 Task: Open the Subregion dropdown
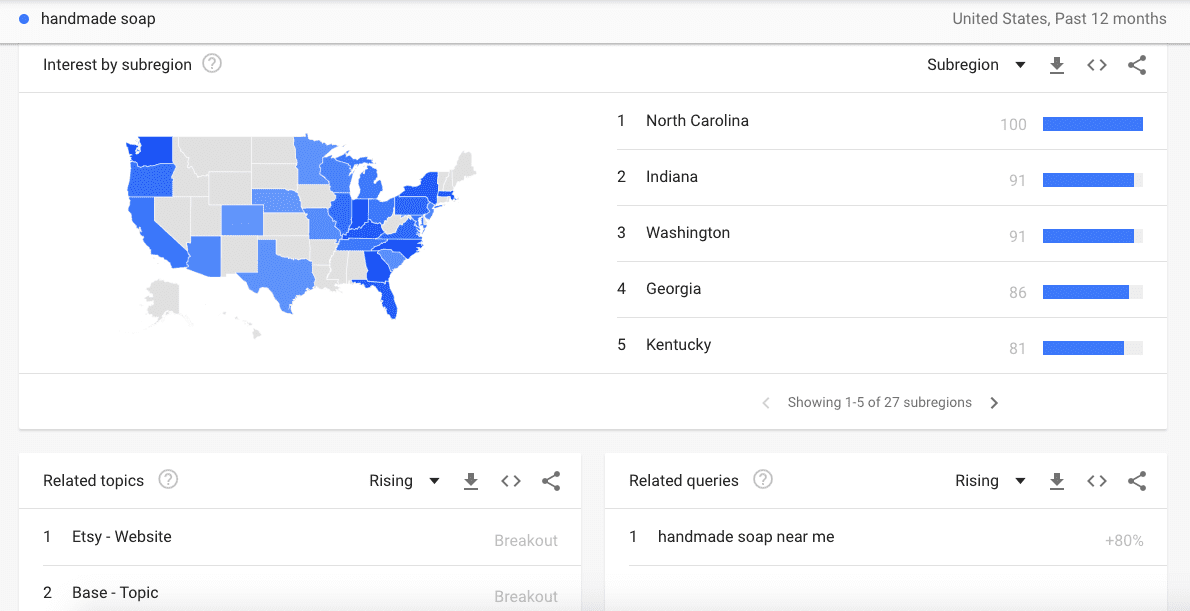(x=976, y=65)
